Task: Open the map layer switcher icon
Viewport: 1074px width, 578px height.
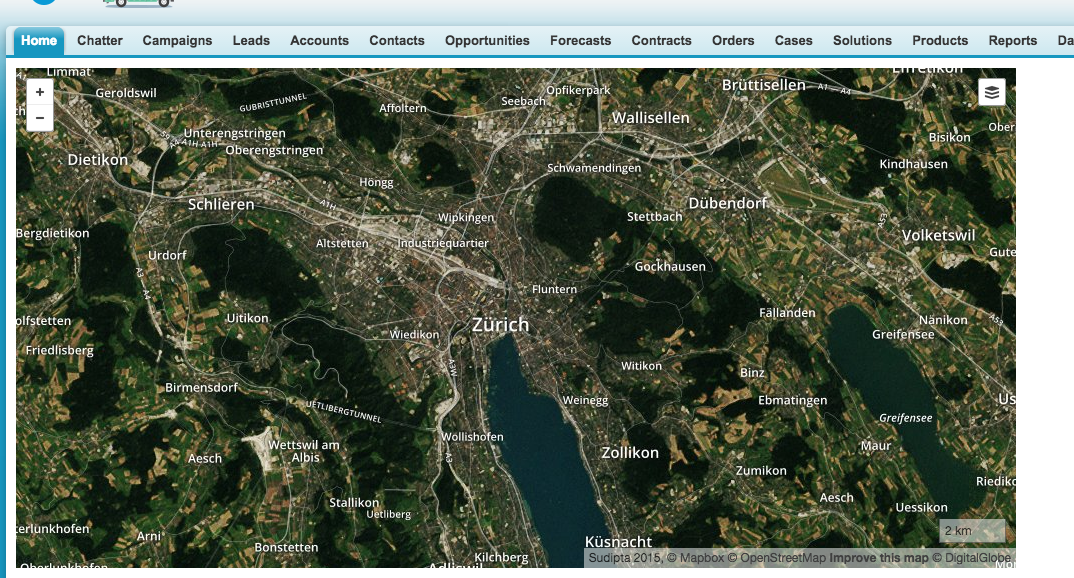Action: (991, 91)
